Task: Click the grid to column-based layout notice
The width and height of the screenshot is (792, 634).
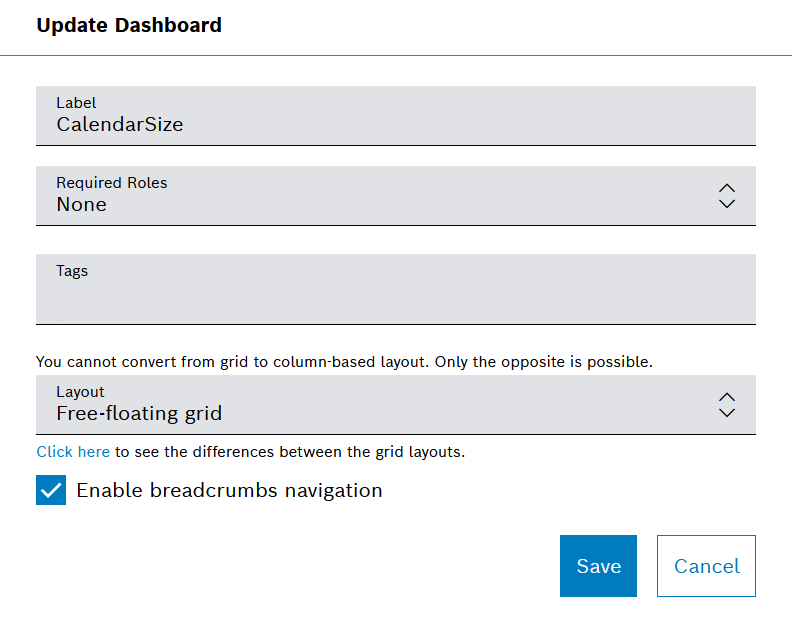Action: 344,362
